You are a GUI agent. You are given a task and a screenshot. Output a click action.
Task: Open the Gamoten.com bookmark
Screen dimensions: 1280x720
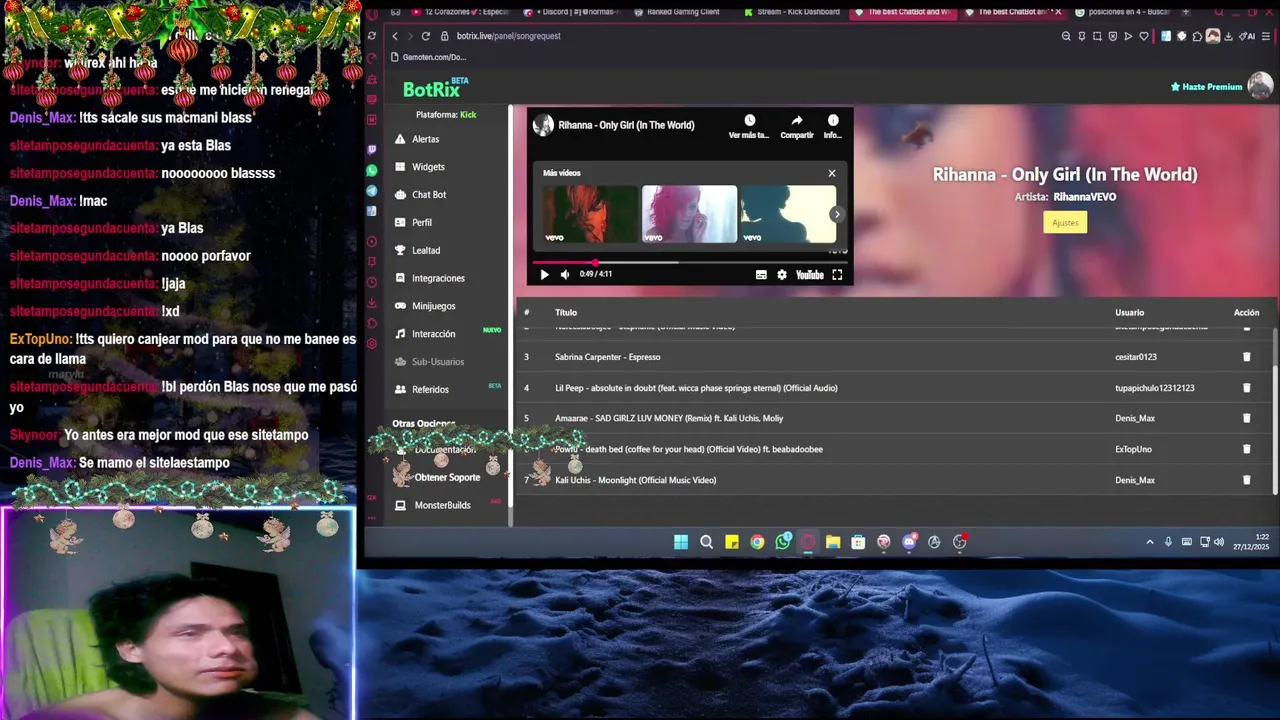427,57
